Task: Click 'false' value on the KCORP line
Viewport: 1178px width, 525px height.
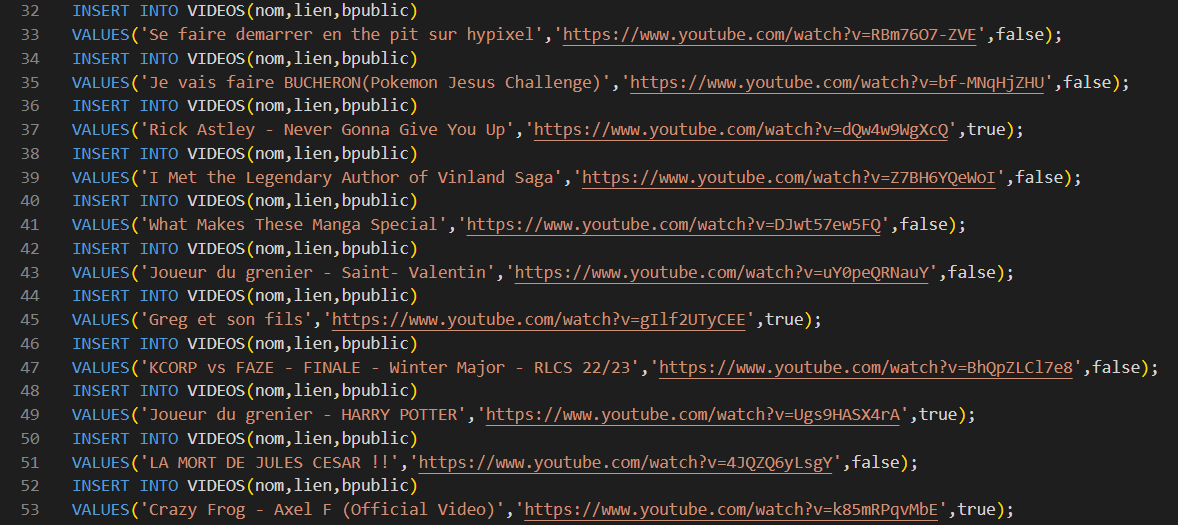Action: click(x=1117, y=368)
